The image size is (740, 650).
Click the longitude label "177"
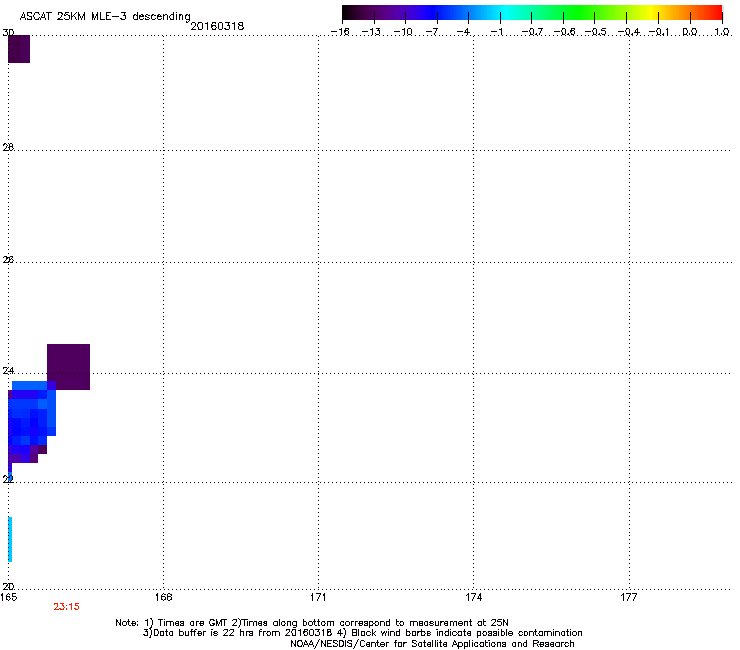pos(629,597)
